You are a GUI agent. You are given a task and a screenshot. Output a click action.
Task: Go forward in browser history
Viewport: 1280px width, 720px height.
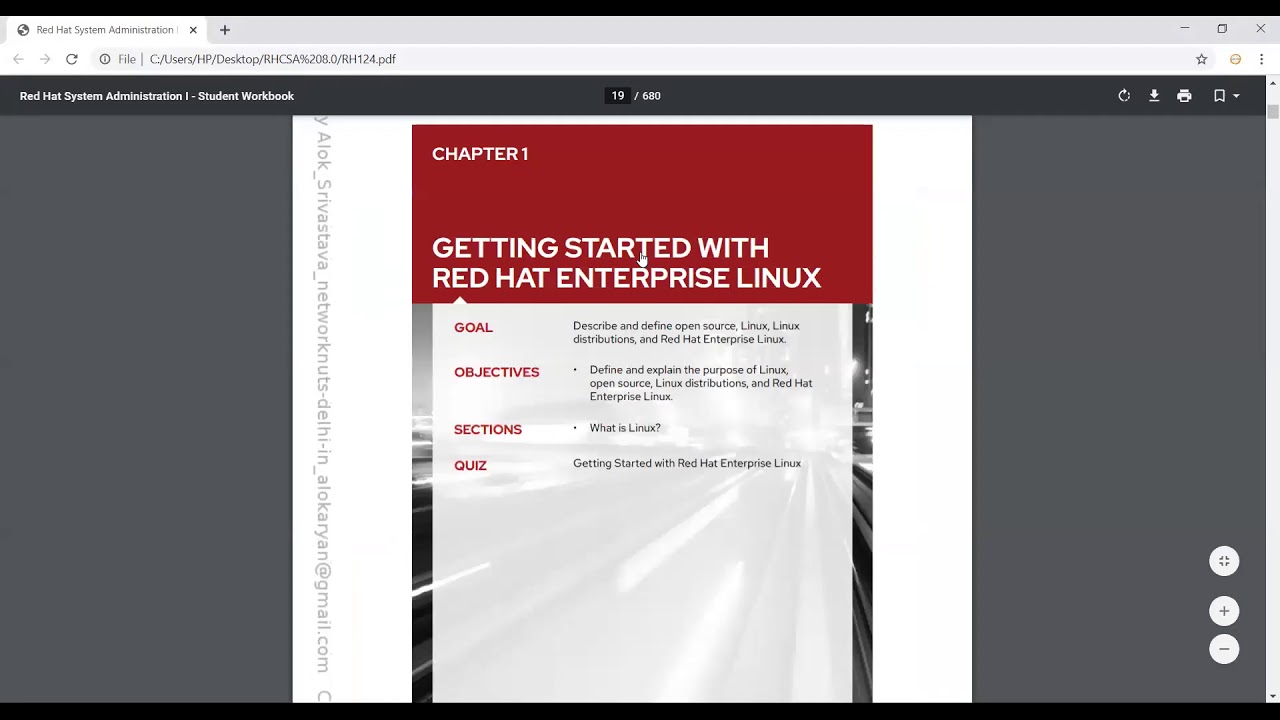pos(45,59)
